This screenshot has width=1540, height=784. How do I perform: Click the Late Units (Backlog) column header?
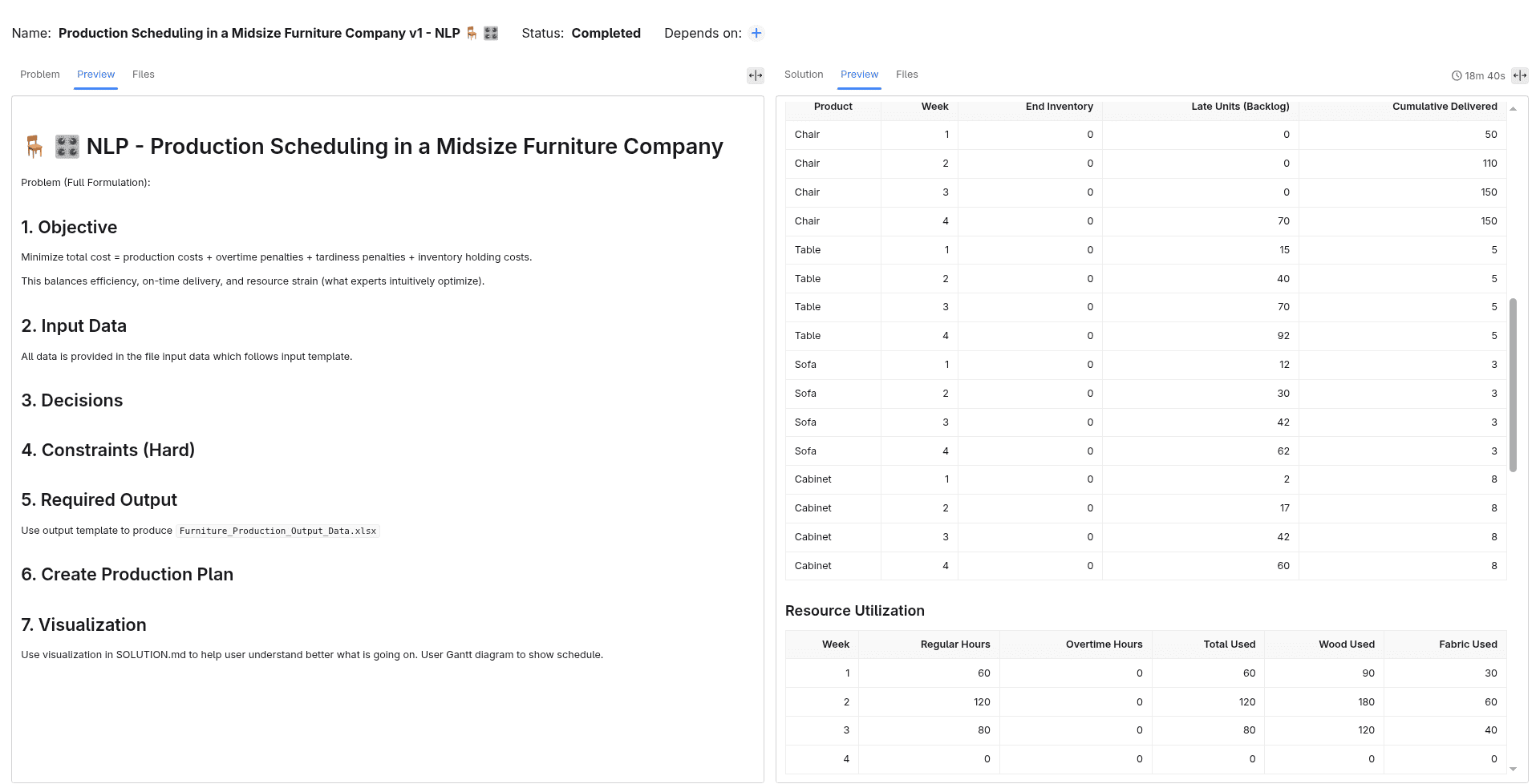point(1240,107)
